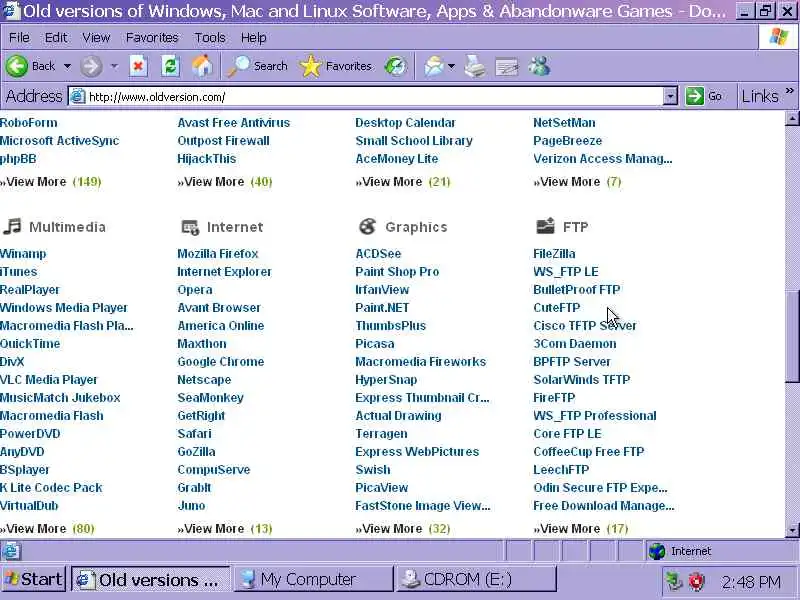This screenshot has height=600, width=800.
Task: Open the Forward history dropdown arrow
Action: coord(114,66)
